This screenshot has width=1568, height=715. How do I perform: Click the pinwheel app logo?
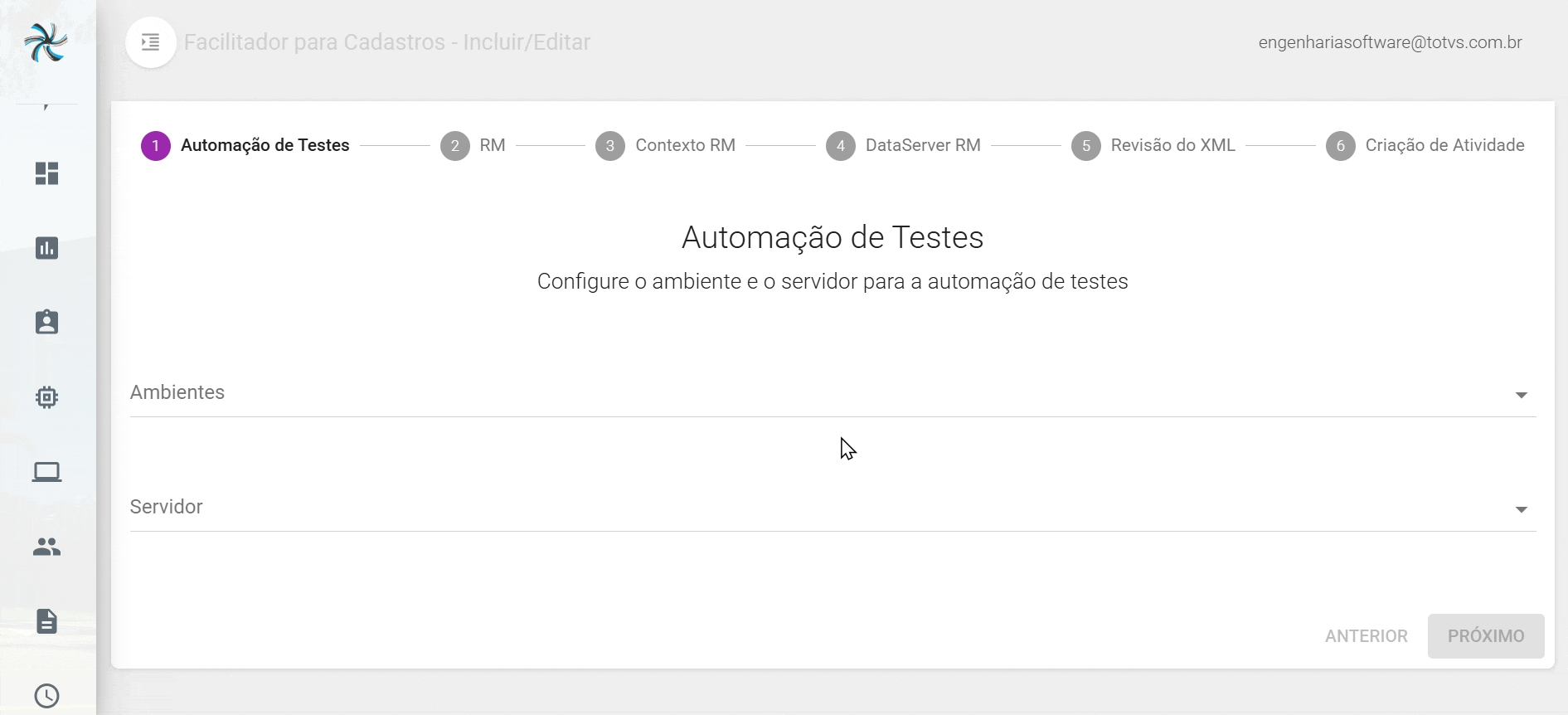[x=46, y=42]
